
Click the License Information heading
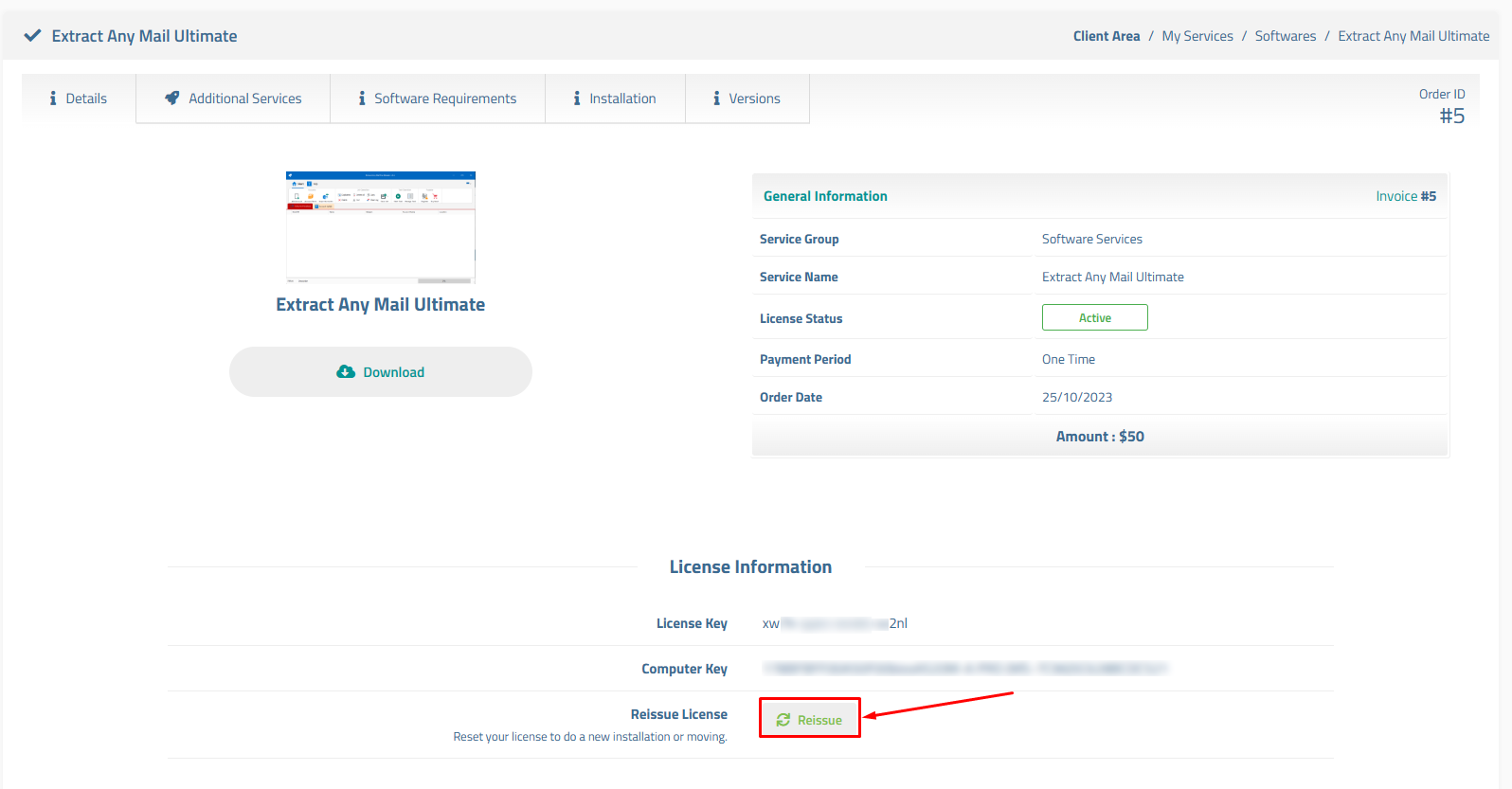tap(750, 566)
